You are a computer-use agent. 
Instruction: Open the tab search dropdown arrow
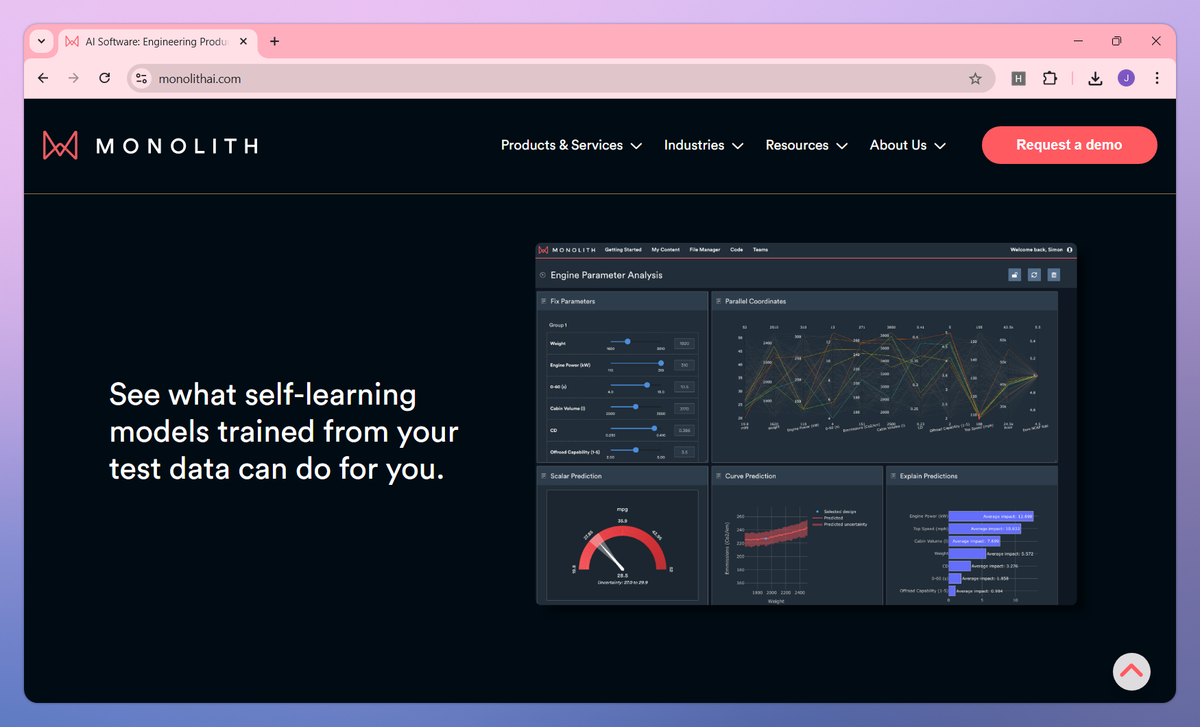pyautogui.click(x=41, y=42)
